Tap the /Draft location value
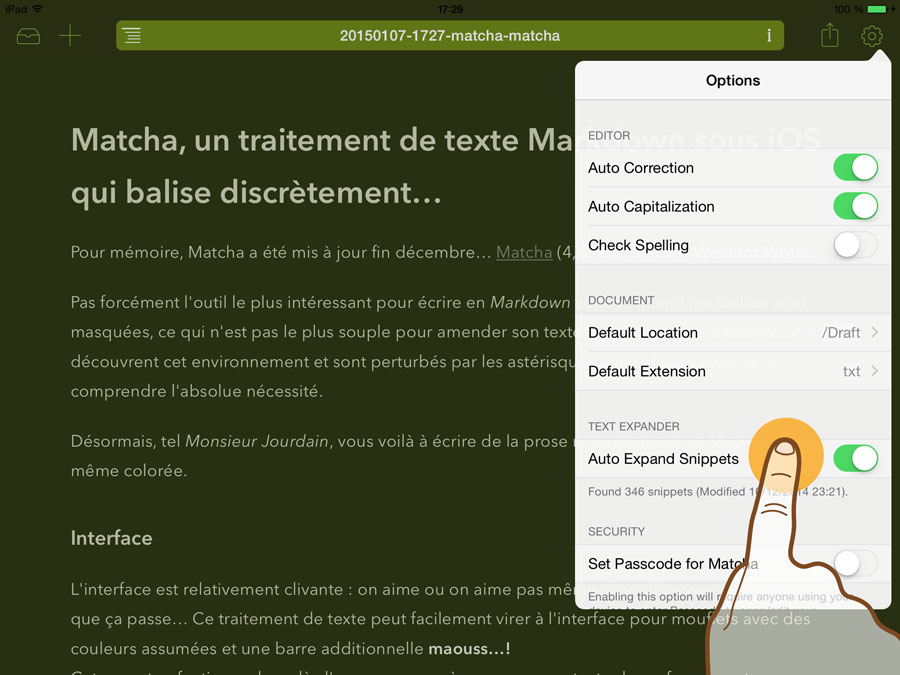The image size is (900, 675). [841, 333]
